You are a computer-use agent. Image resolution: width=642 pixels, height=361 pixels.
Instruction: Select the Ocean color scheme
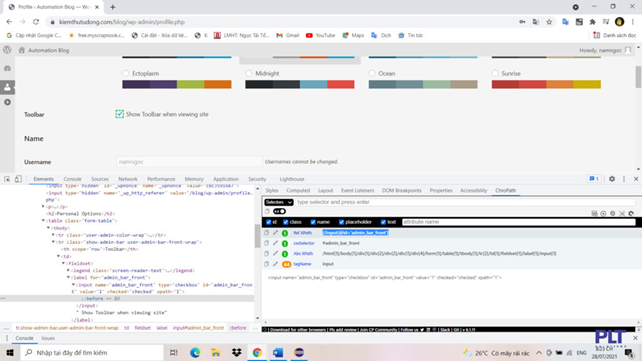(372, 73)
